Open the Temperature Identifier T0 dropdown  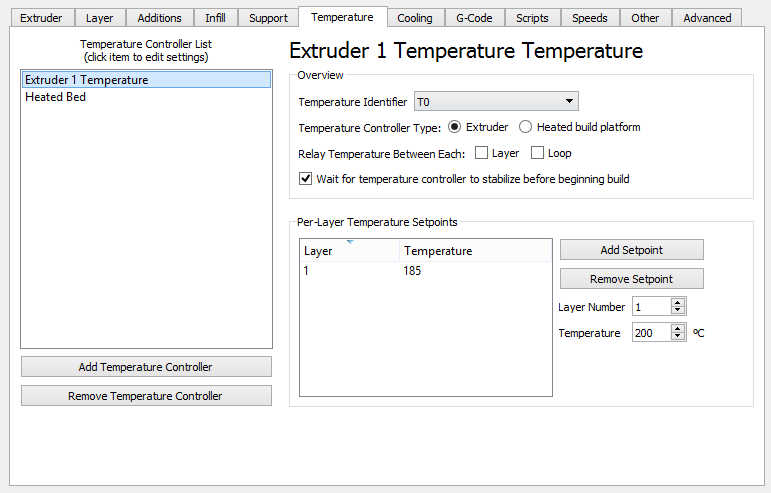[x=496, y=102]
